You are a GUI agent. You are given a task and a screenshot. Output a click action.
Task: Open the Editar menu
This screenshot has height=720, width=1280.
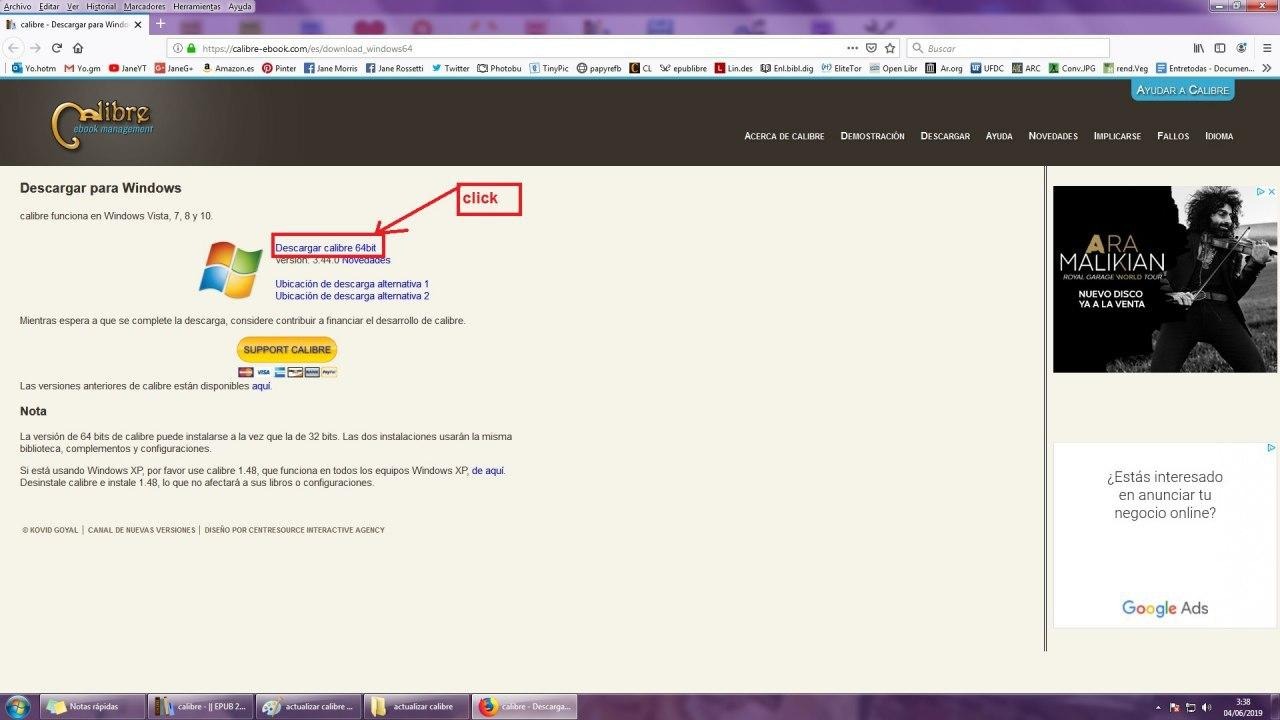pos(49,6)
